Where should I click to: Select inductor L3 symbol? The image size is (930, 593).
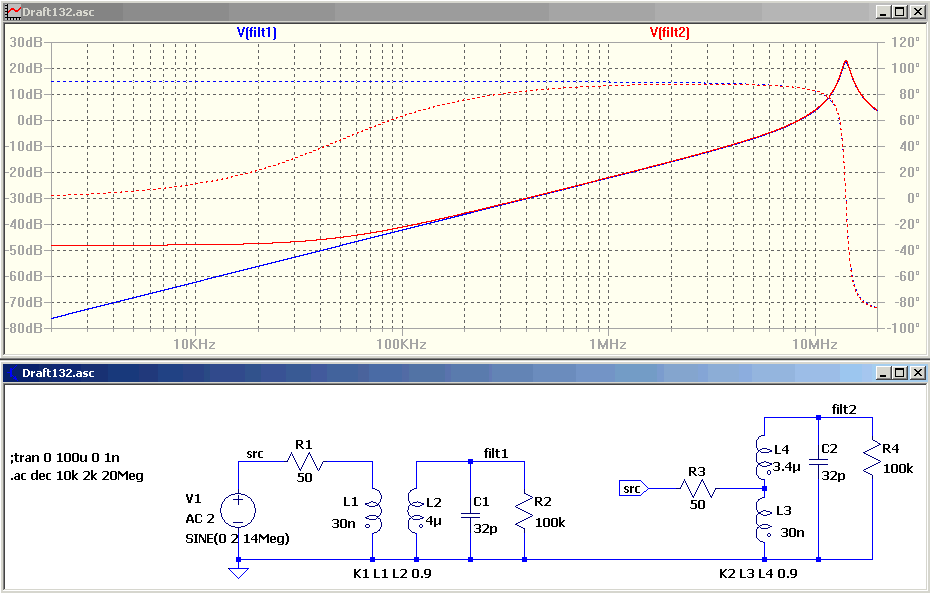coord(765,520)
